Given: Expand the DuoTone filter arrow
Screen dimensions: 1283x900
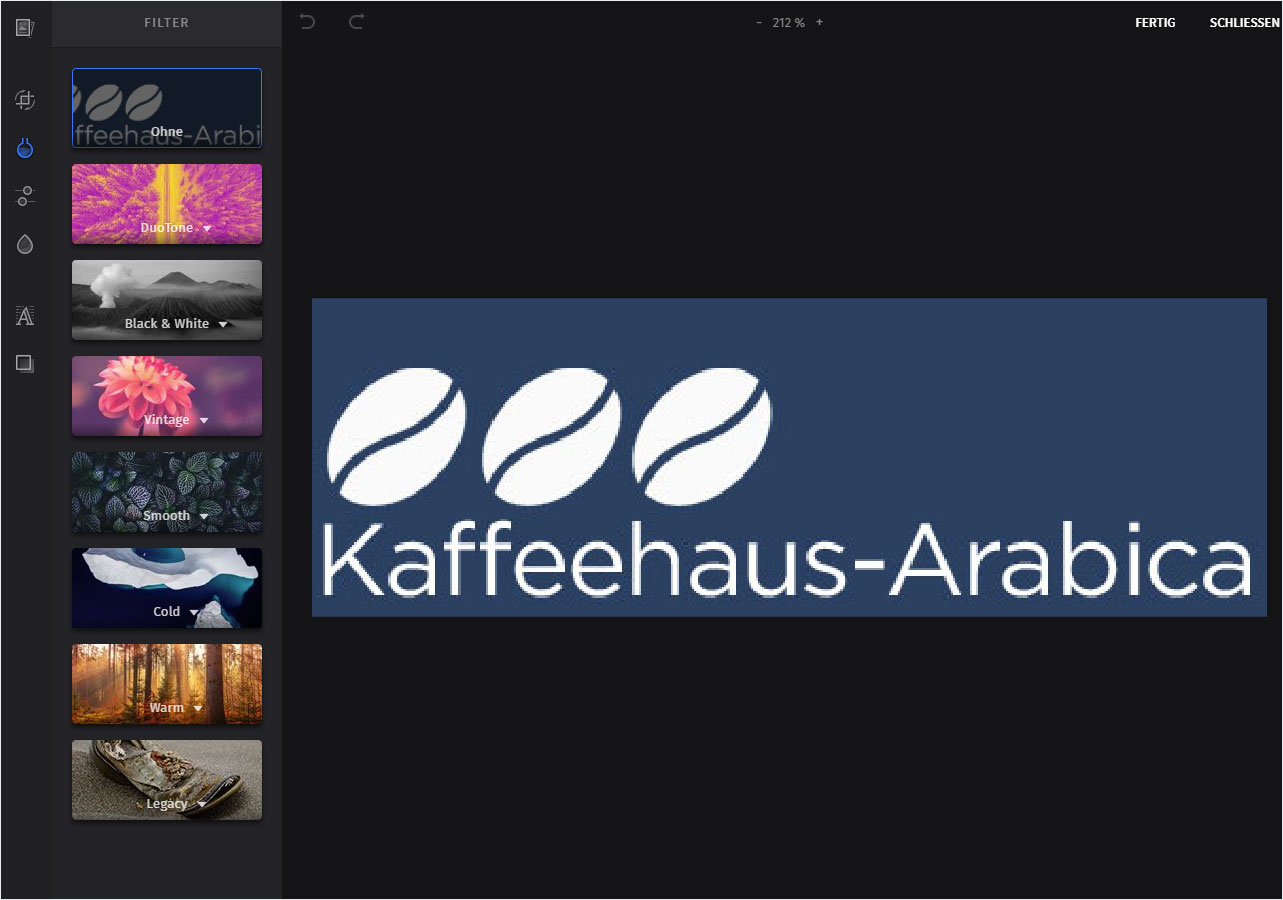Looking at the screenshot, I should [207, 229].
